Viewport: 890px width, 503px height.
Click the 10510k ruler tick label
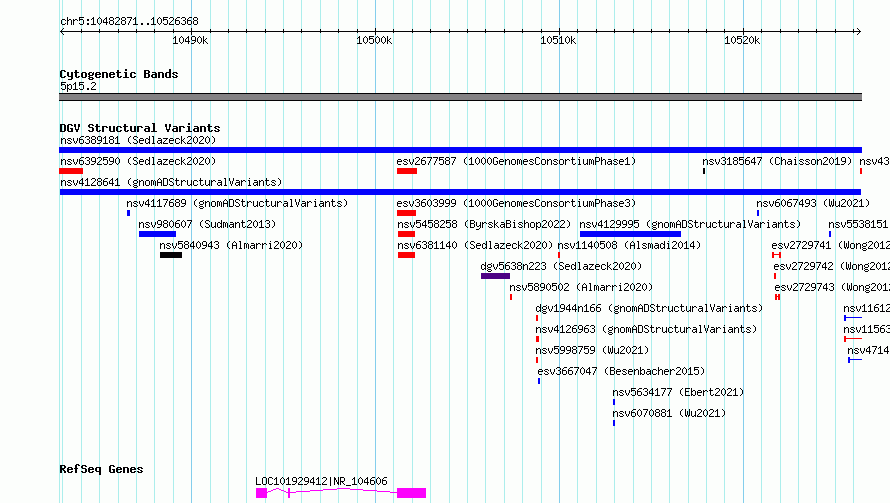click(x=558, y=40)
